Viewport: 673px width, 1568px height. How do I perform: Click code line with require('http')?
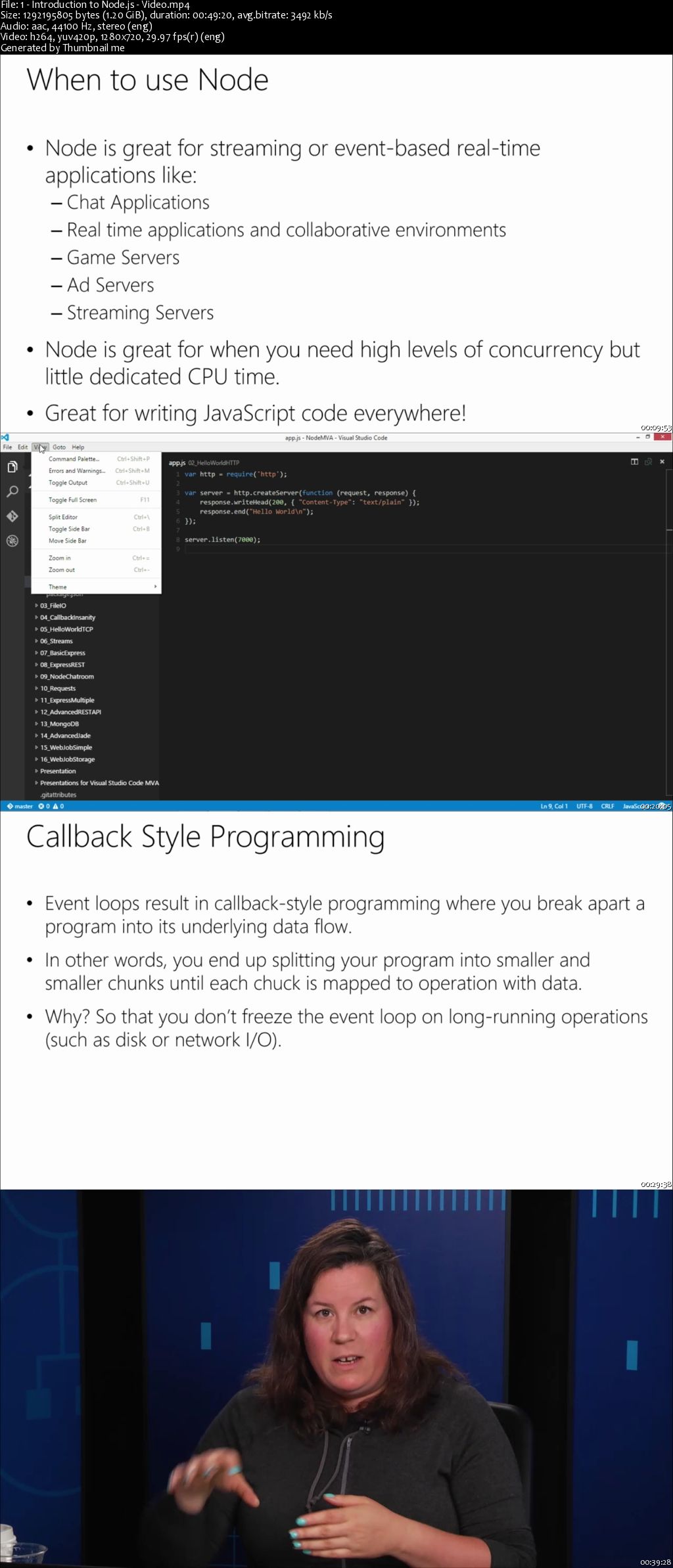(x=236, y=474)
